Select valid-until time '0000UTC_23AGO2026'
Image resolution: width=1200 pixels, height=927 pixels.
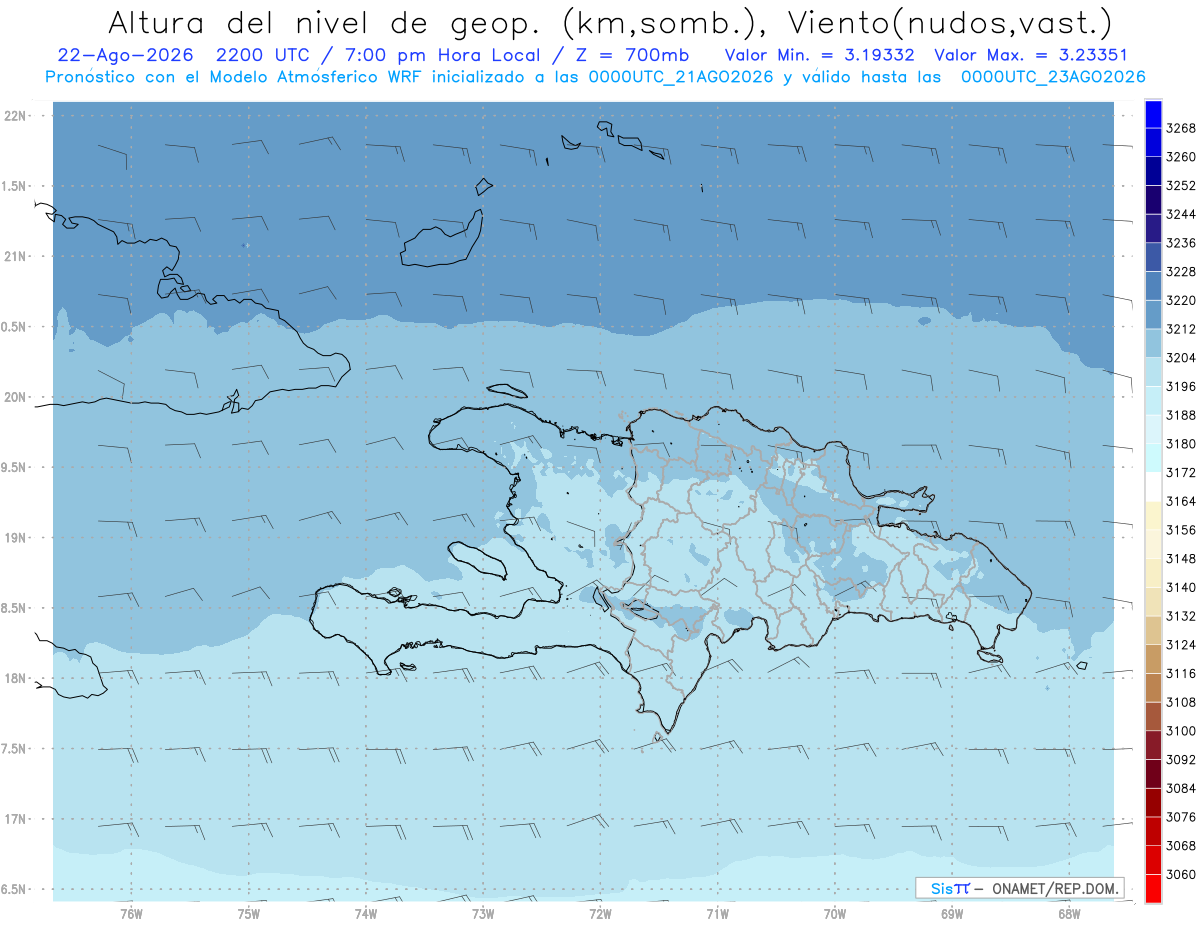pyautogui.click(x=1053, y=77)
